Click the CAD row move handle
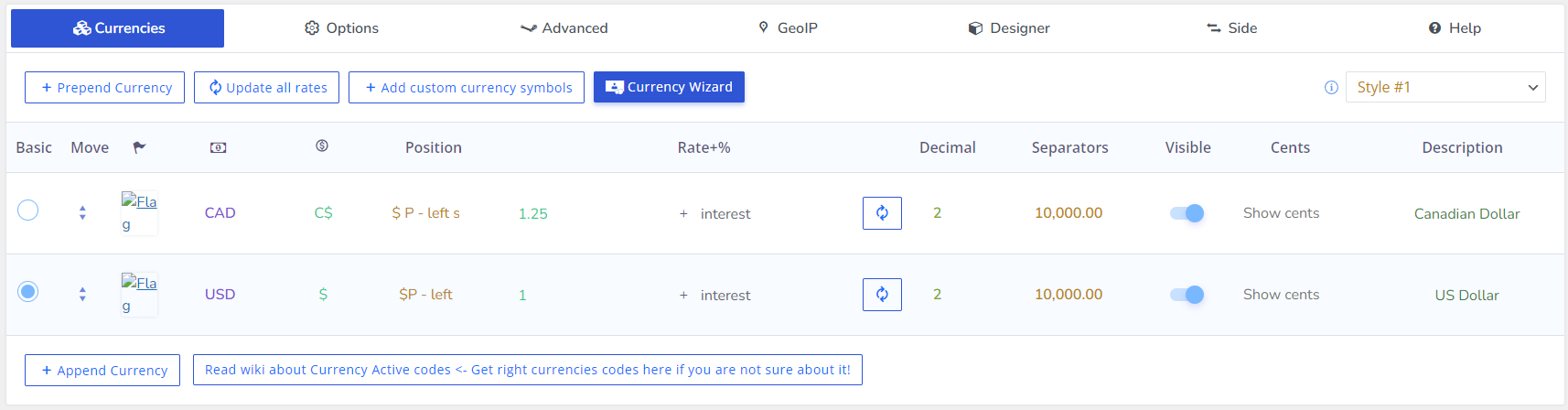This screenshot has height=410, width=1568. point(82,213)
